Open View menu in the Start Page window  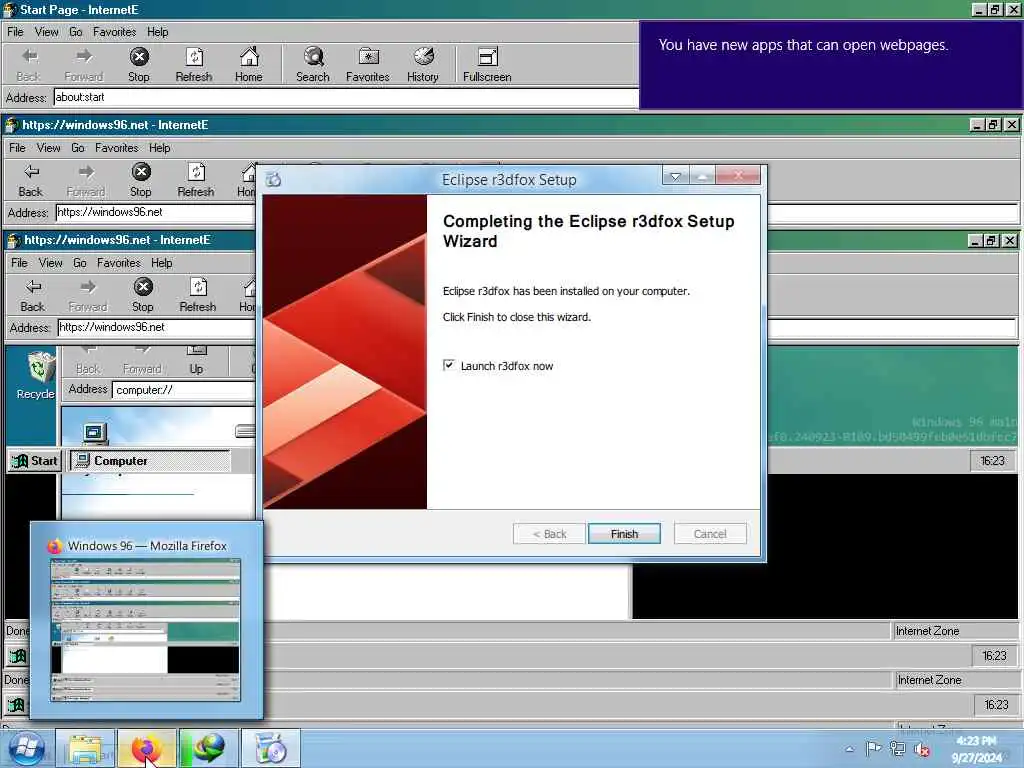pyautogui.click(x=46, y=32)
